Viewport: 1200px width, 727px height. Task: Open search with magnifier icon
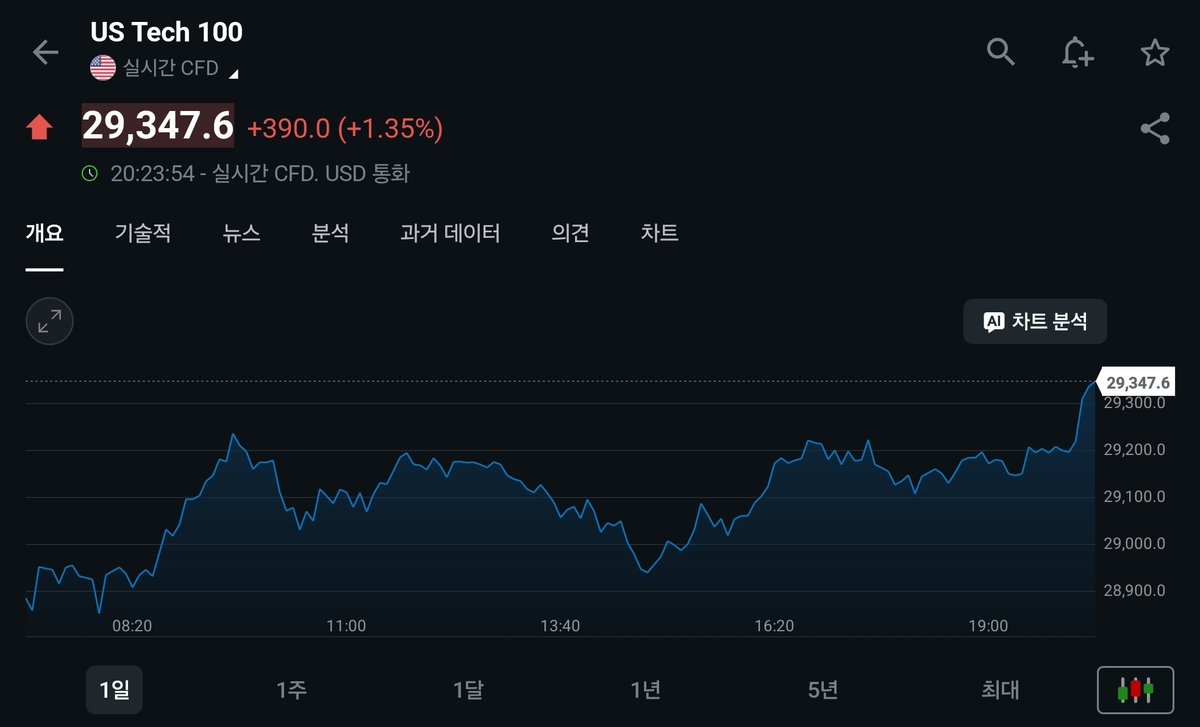(x=1001, y=51)
